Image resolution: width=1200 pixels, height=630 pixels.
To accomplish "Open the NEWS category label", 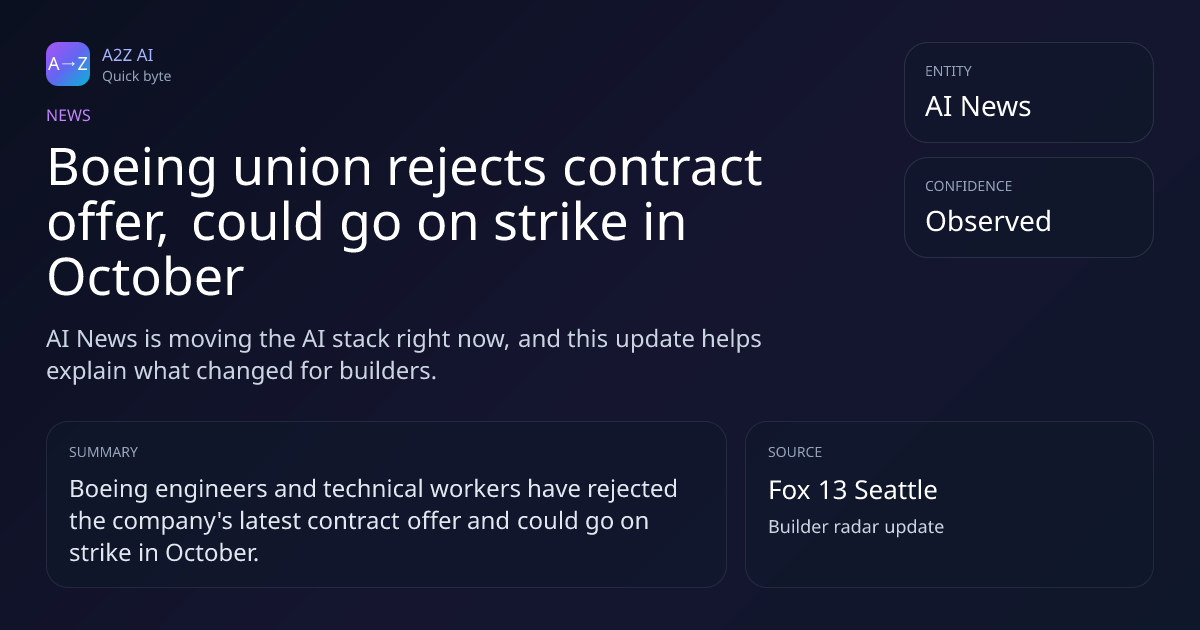I will pos(68,115).
